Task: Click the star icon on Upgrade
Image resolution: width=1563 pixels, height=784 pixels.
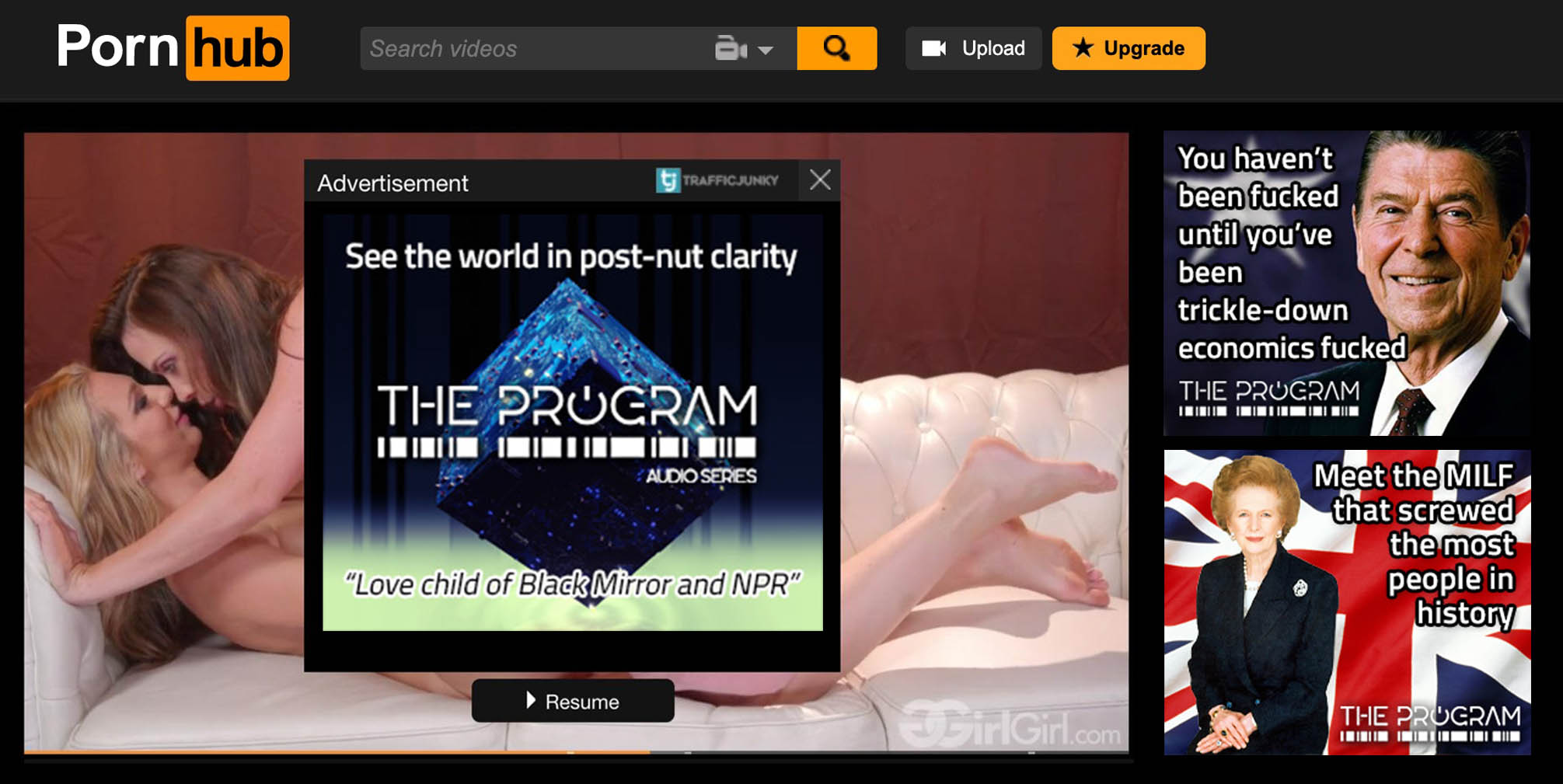Action: (x=1083, y=48)
